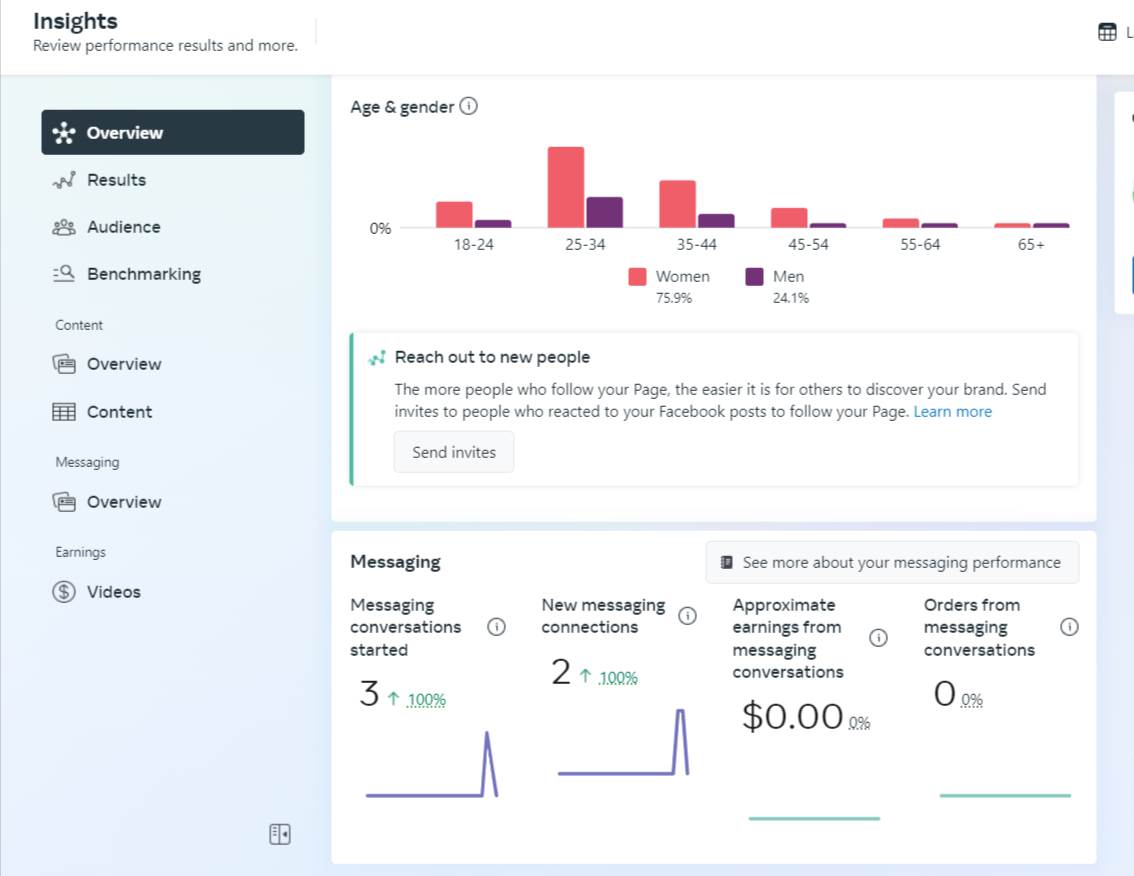The image size is (1134, 876).
Task: Go to Audience insights
Action: point(123,227)
